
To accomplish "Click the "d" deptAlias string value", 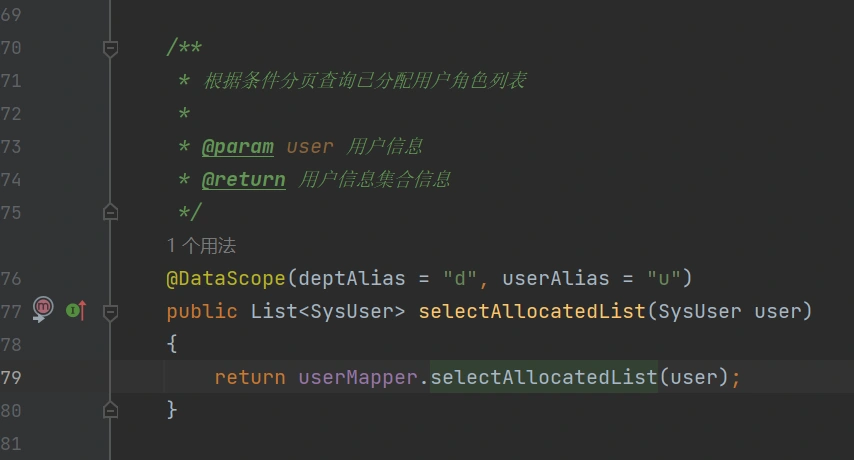I will pyautogui.click(x=460, y=278).
